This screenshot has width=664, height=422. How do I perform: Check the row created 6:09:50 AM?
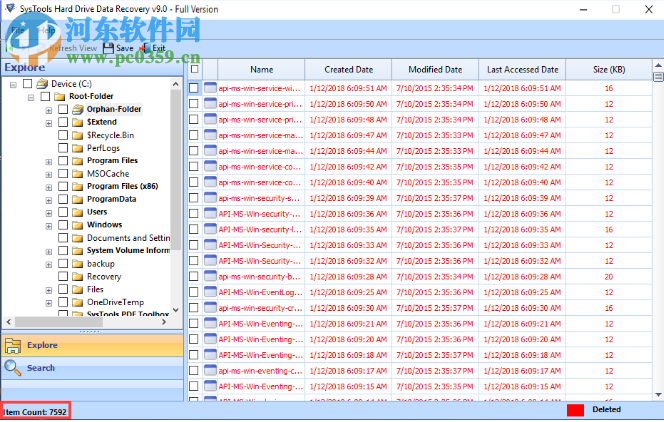(x=194, y=104)
